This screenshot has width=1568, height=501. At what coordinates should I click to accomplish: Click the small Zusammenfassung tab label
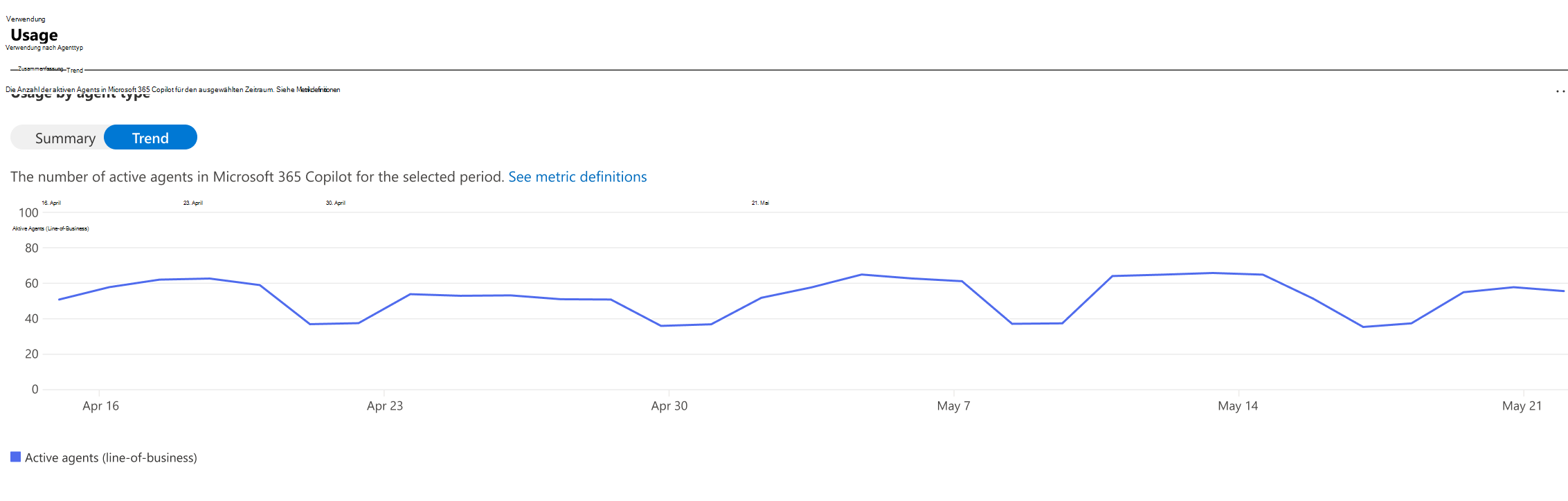(40, 69)
